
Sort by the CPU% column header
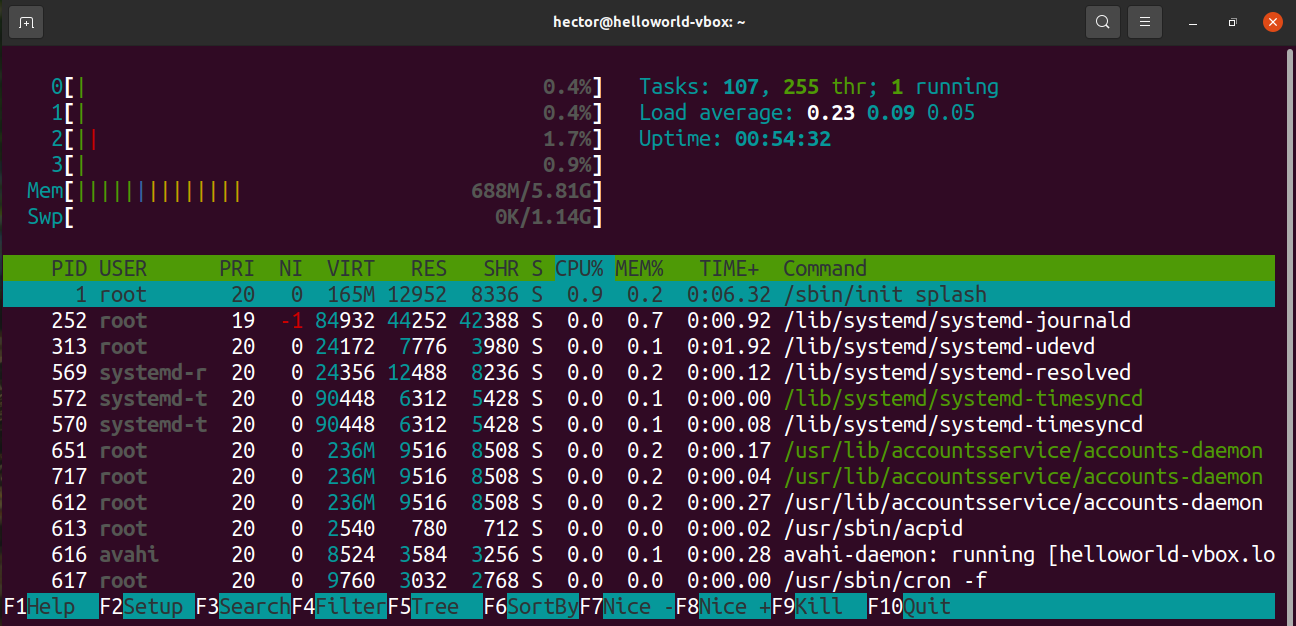coord(580,269)
